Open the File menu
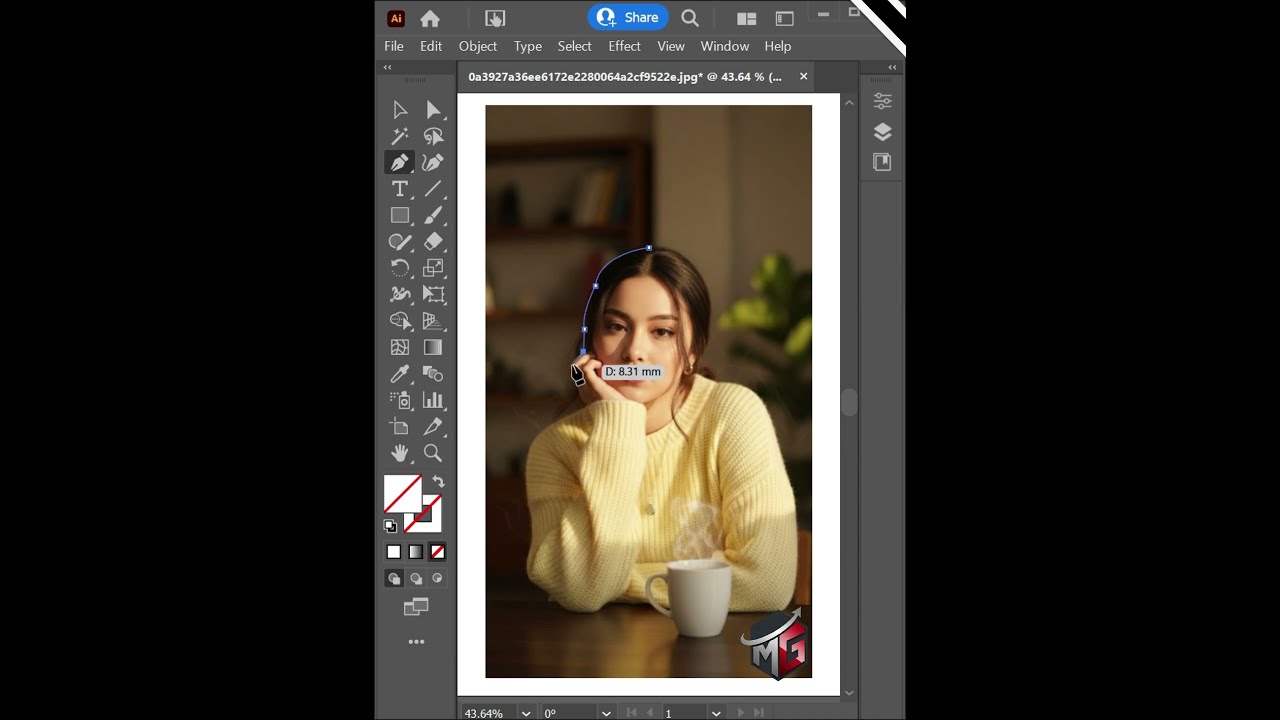1280x720 pixels. [394, 46]
